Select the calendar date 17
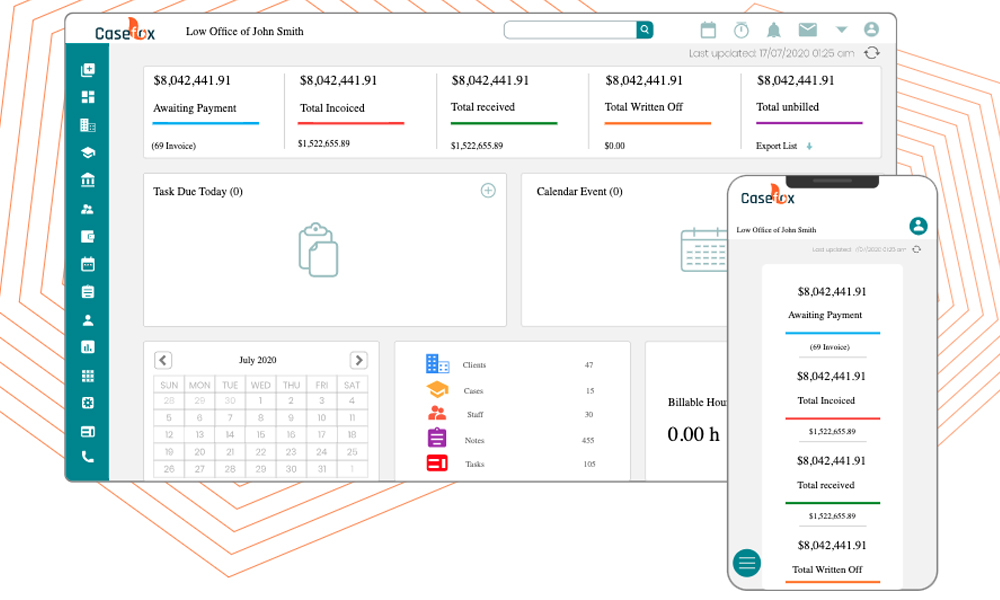Screen dimensions: 1000x600 [x=321, y=435]
